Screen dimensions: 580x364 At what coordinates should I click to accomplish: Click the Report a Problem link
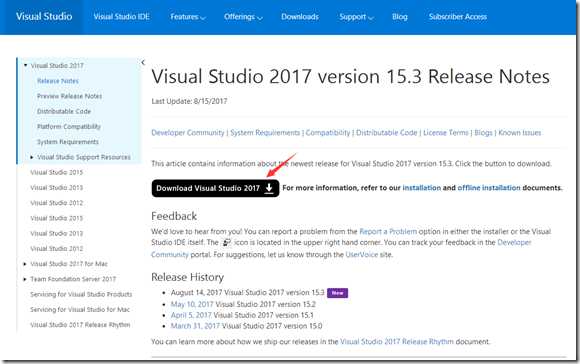pos(388,232)
